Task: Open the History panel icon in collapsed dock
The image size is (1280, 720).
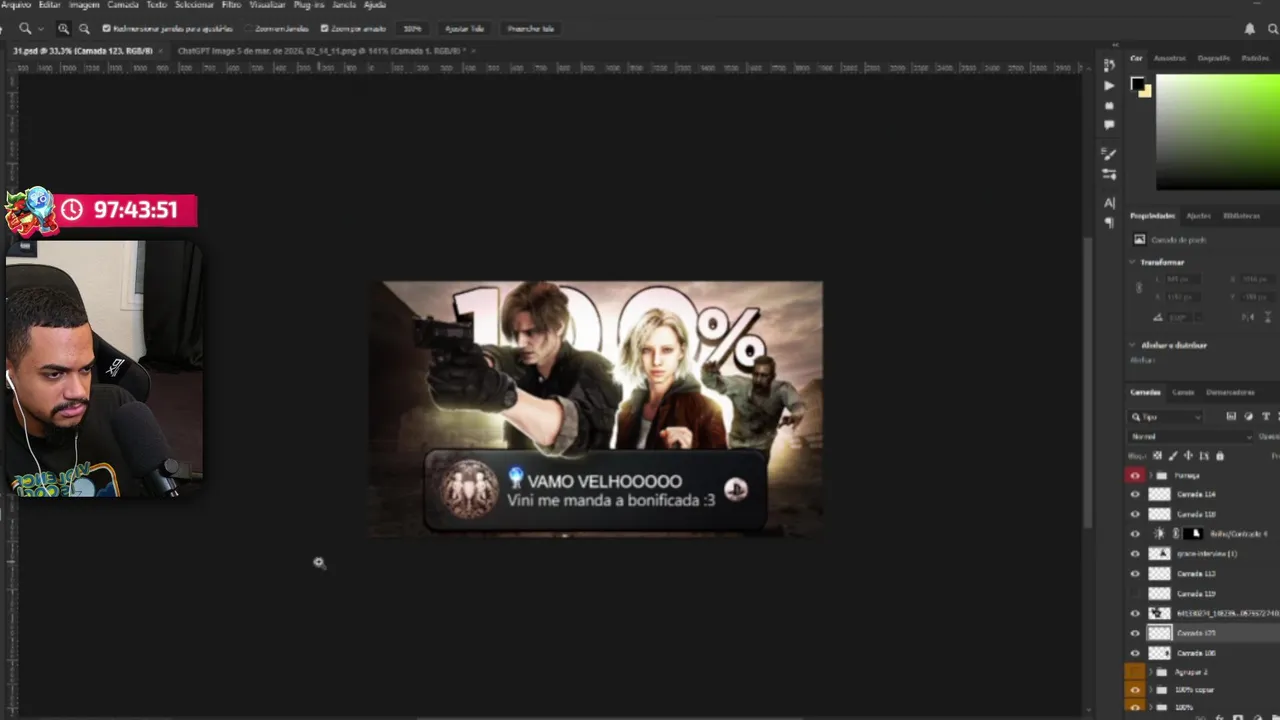Action: [1109, 65]
